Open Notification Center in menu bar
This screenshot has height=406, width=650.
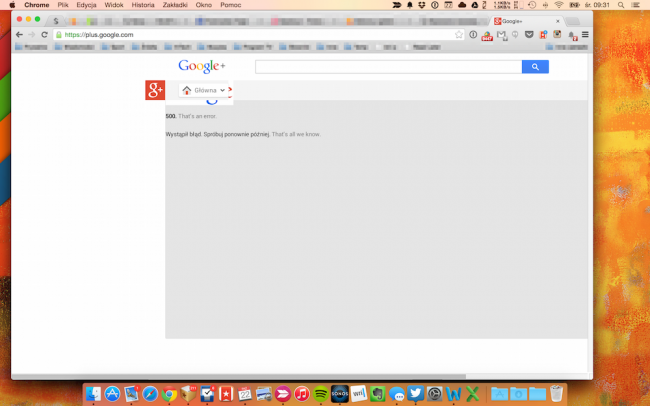point(635,5)
